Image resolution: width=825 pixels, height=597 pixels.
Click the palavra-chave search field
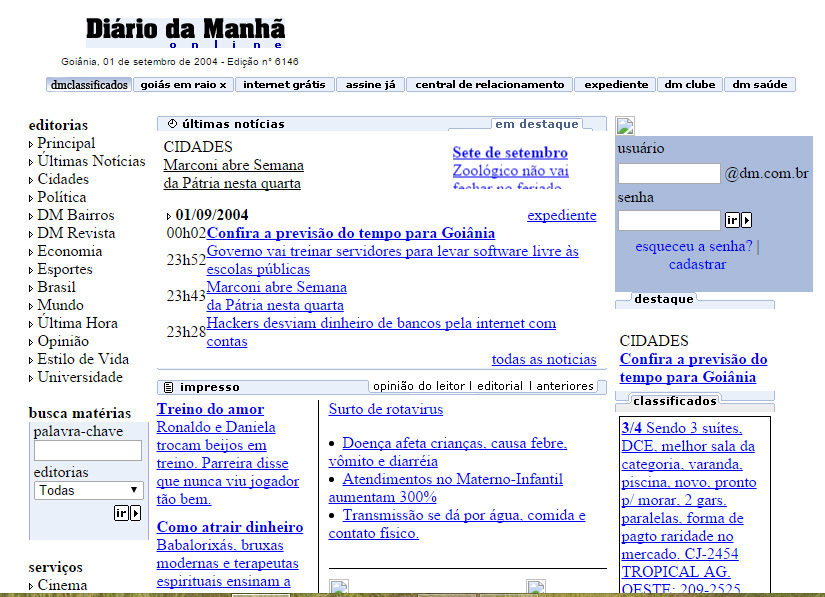(x=88, y=451)
